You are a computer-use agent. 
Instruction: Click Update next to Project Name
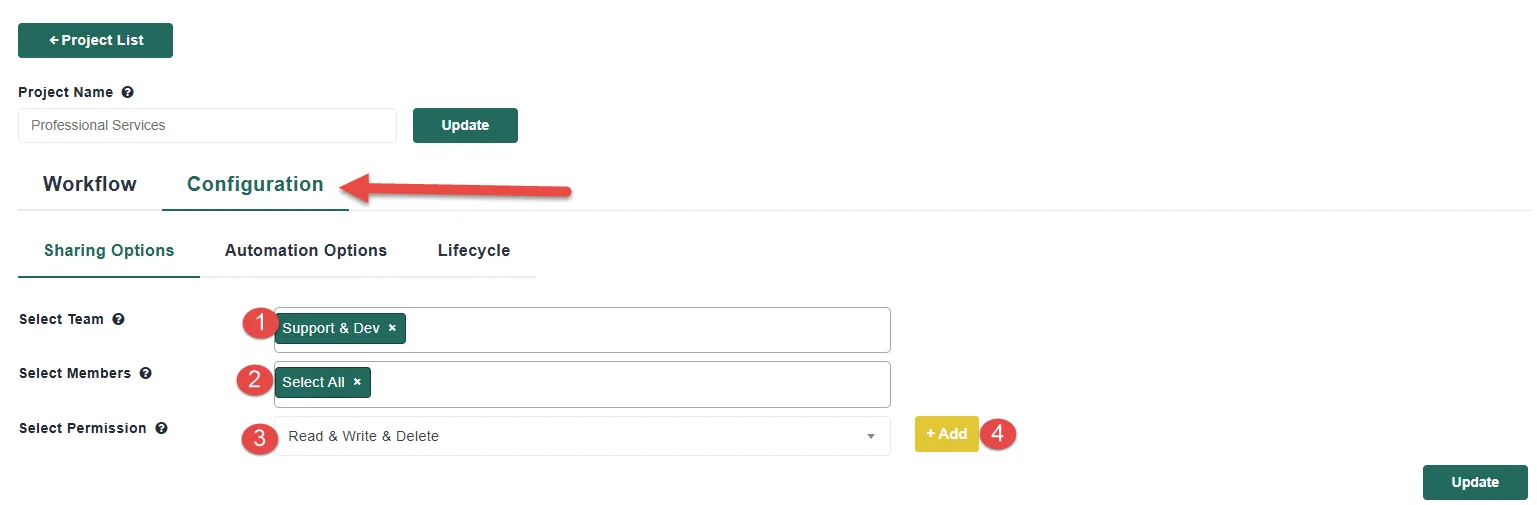(x=465, y=125)
